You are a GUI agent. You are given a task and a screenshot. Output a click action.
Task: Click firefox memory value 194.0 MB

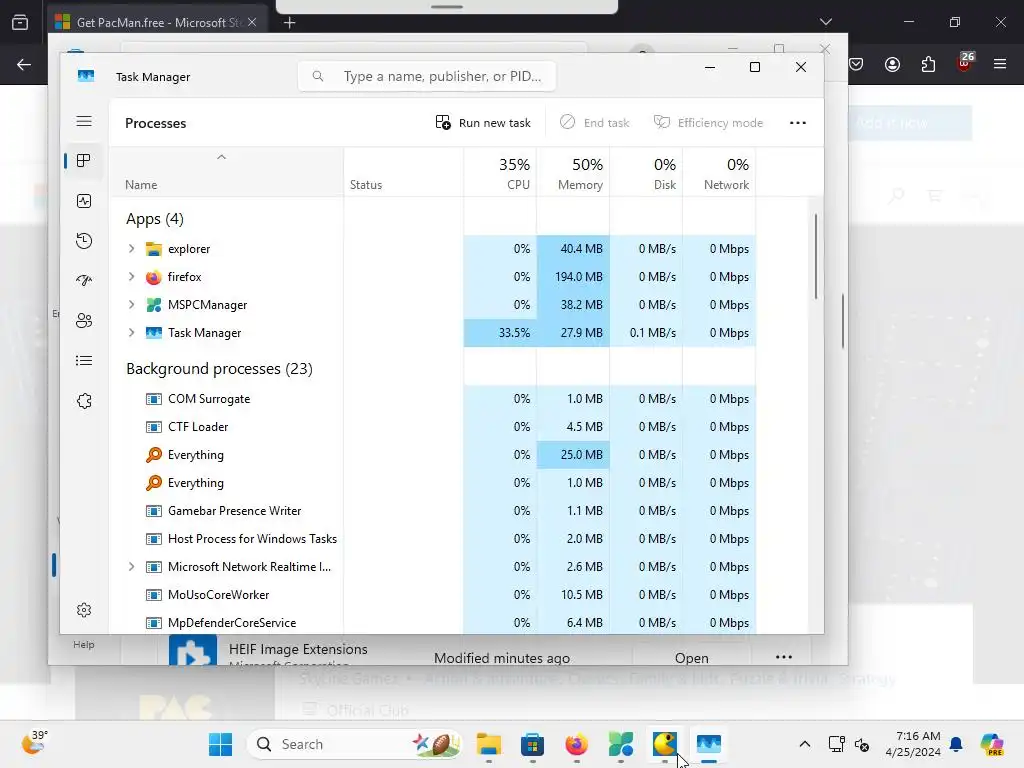coord(579,277)
